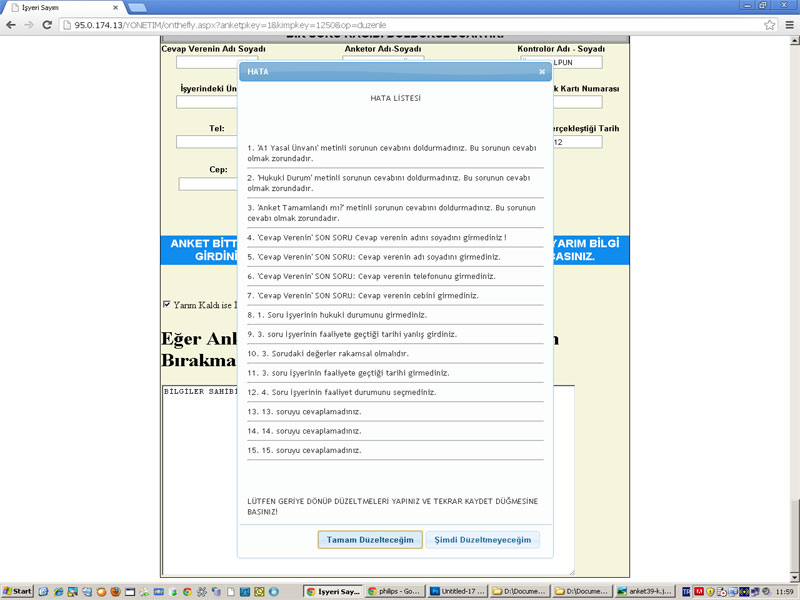Click error text '13. soruyu cevaplamadınız'

[304, 412]
